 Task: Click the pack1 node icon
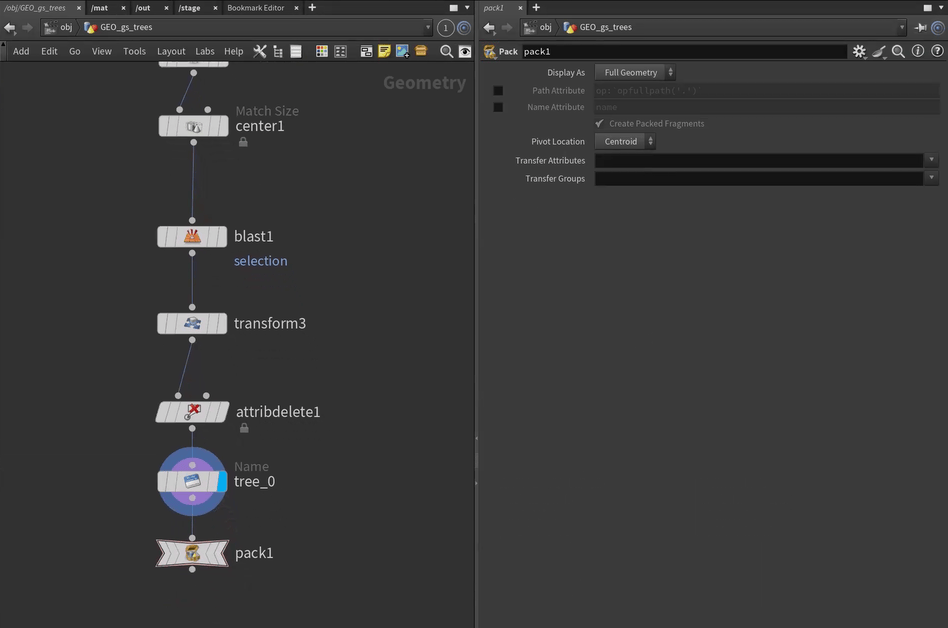pyautogui.click(x=193, y=553)
